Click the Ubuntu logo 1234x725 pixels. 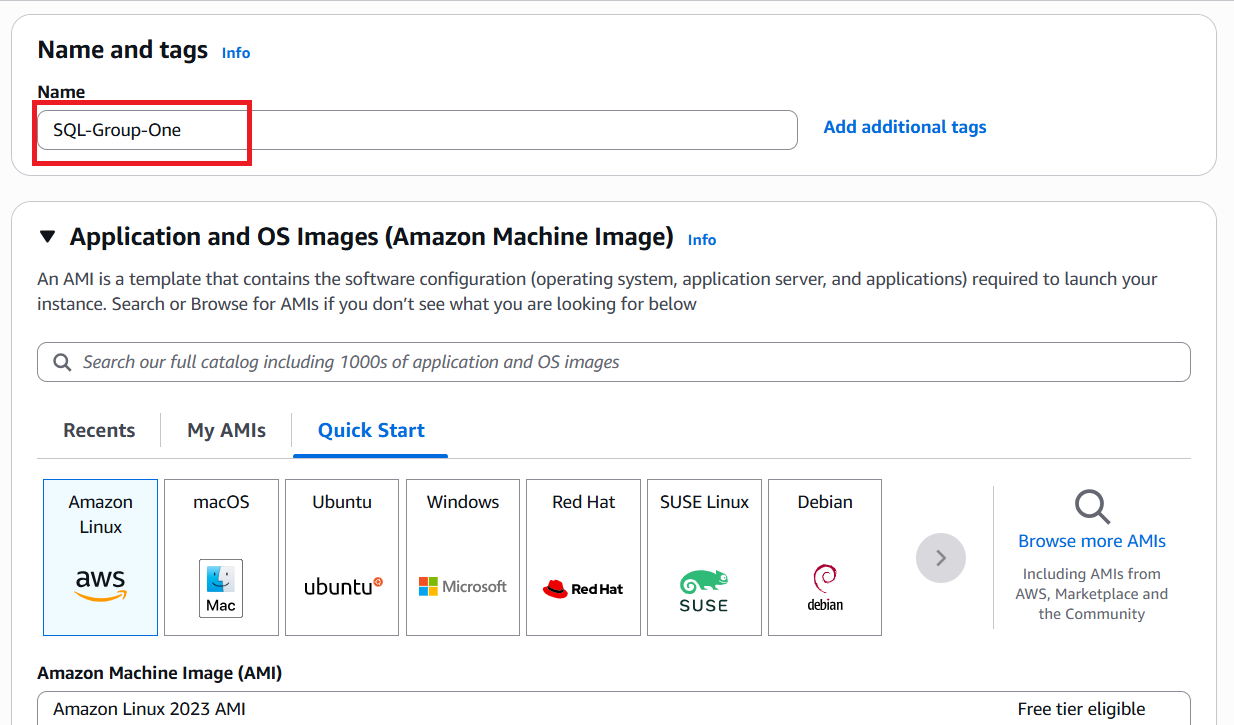pos(340,586)
